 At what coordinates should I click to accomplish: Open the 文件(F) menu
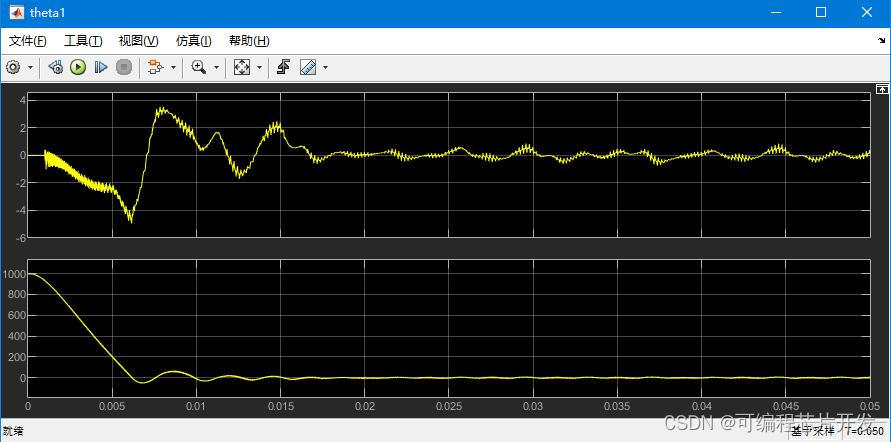tap(28, 41)
